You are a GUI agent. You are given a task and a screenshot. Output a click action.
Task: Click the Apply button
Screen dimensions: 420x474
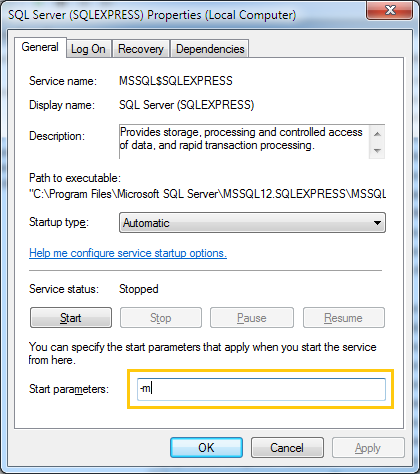tap(368, 448)
